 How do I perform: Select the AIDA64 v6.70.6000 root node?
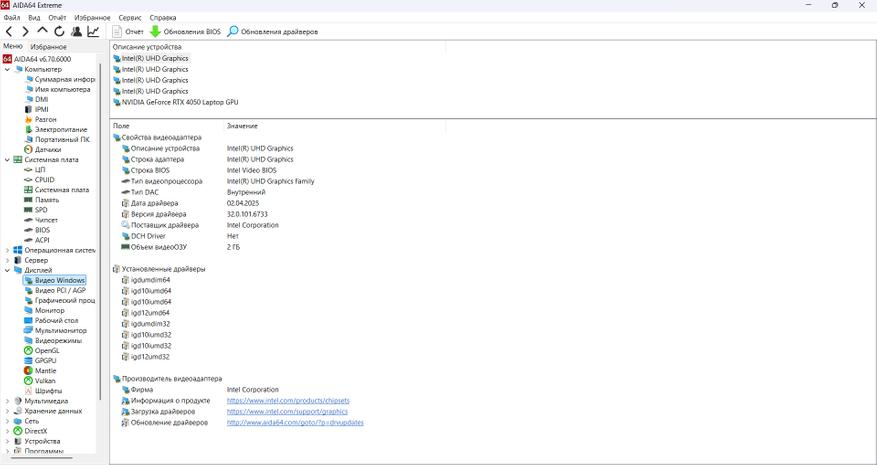pos(37,59)
